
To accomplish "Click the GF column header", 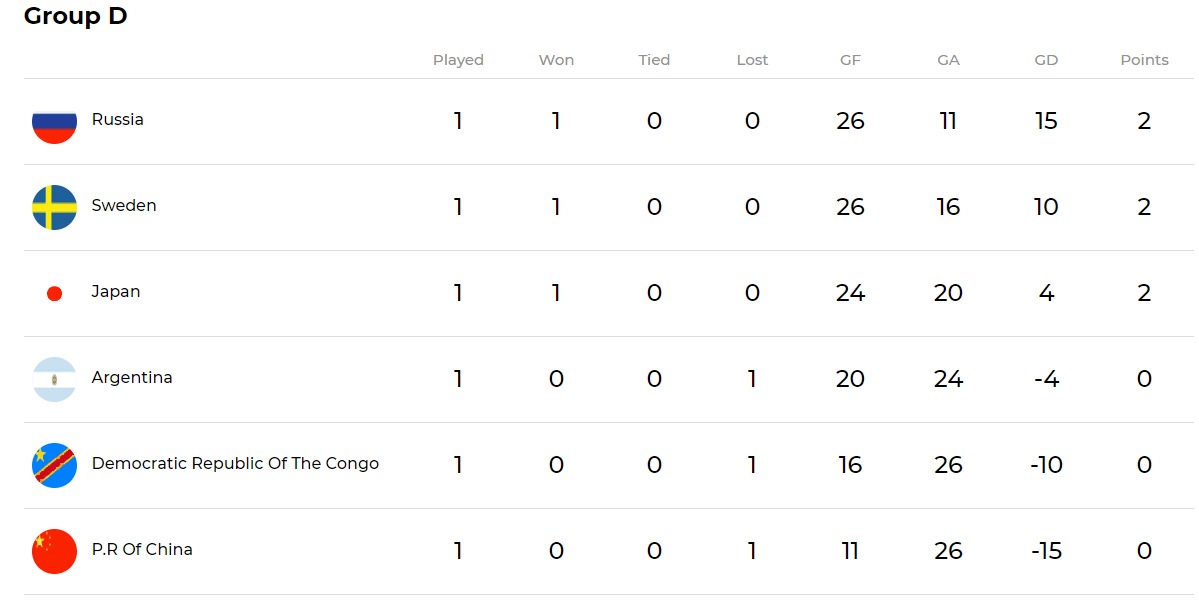I will click(x=850, y=60).
